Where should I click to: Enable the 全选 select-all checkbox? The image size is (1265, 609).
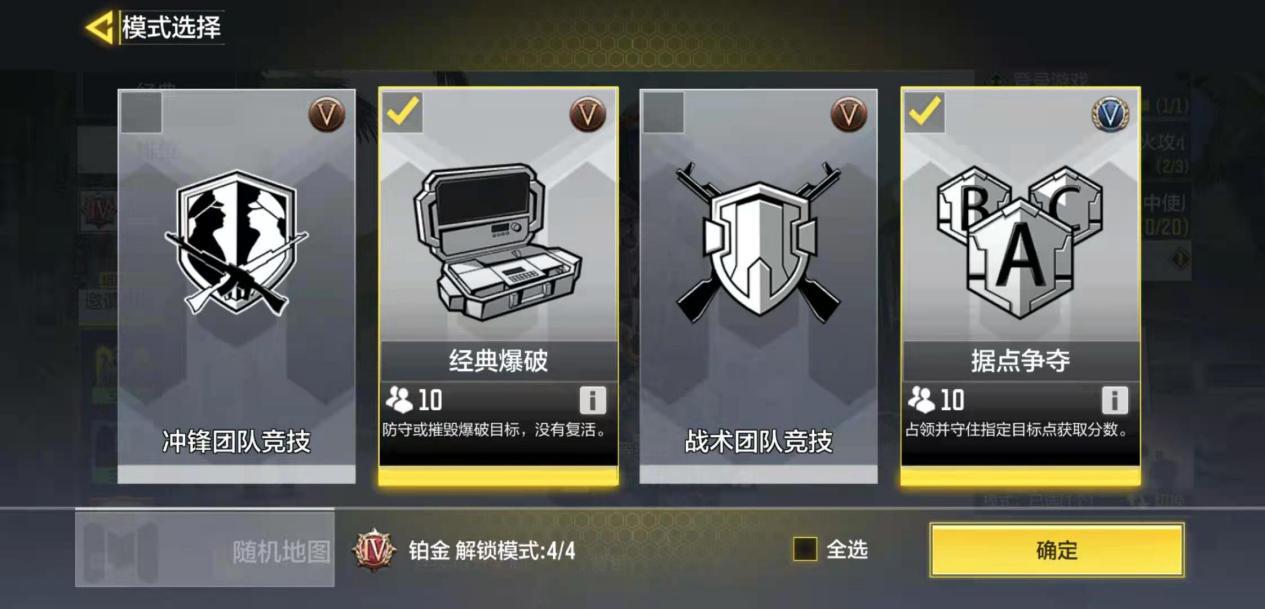click(x=805, y=549)
